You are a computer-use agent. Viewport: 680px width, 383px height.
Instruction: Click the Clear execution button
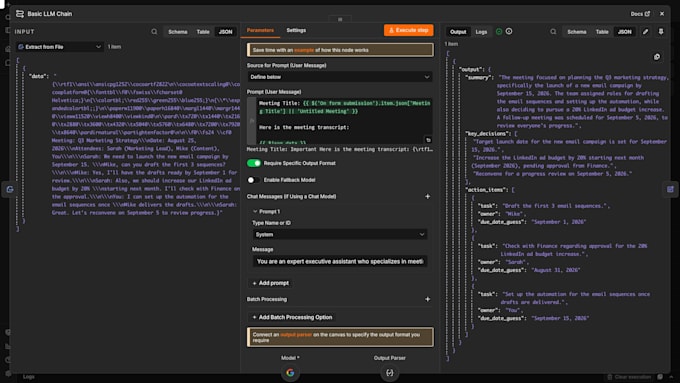coord(629,377)
